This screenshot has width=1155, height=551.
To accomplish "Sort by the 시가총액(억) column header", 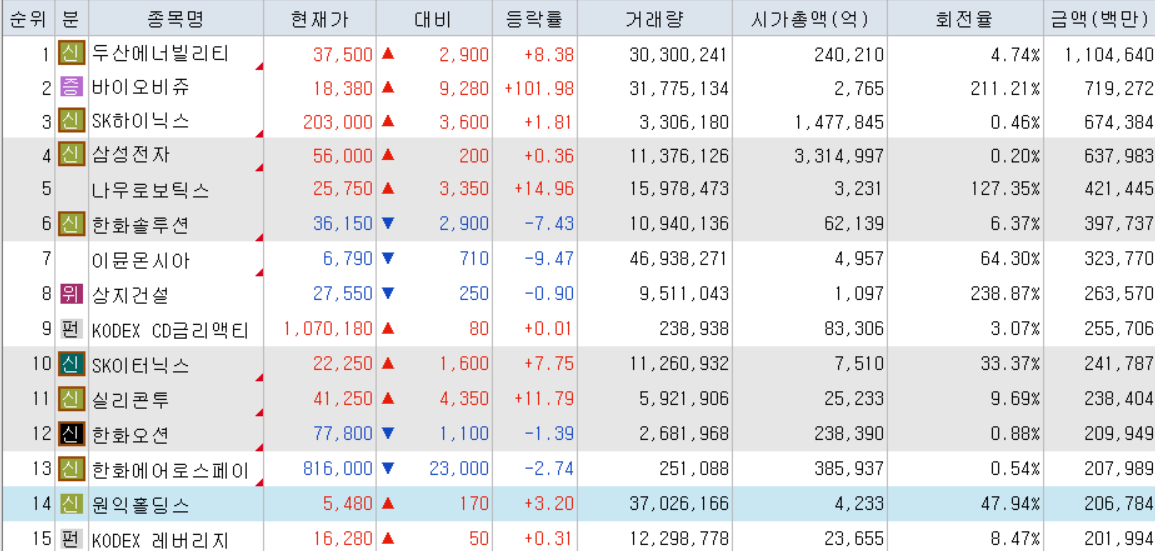I will [810, 18].
